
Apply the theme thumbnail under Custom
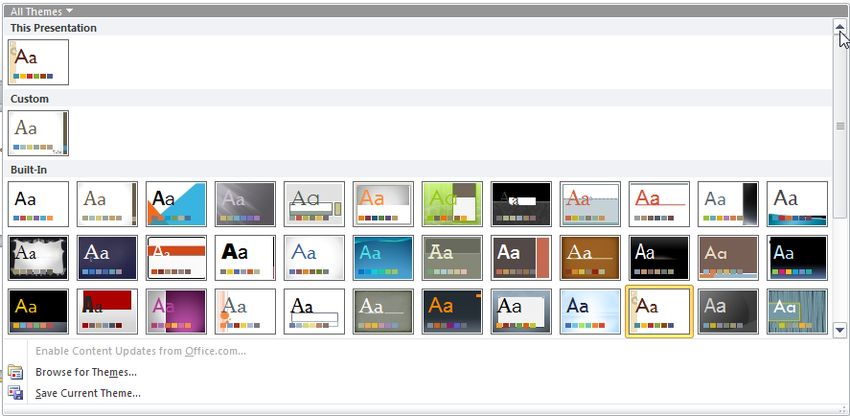coord(38,133)
